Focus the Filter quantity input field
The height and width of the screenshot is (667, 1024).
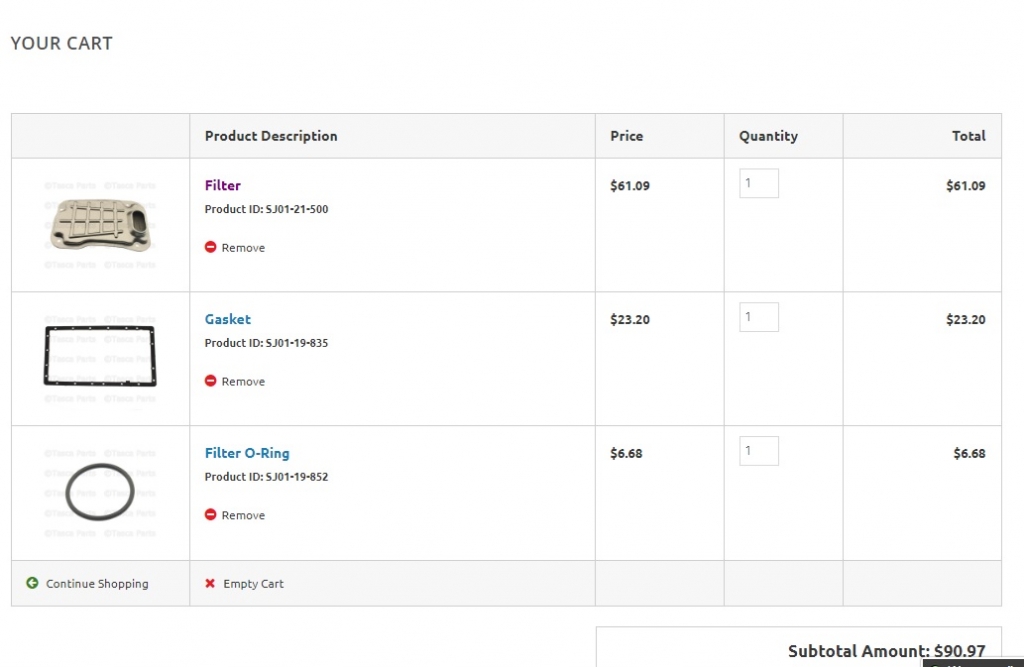click(759, 184)
